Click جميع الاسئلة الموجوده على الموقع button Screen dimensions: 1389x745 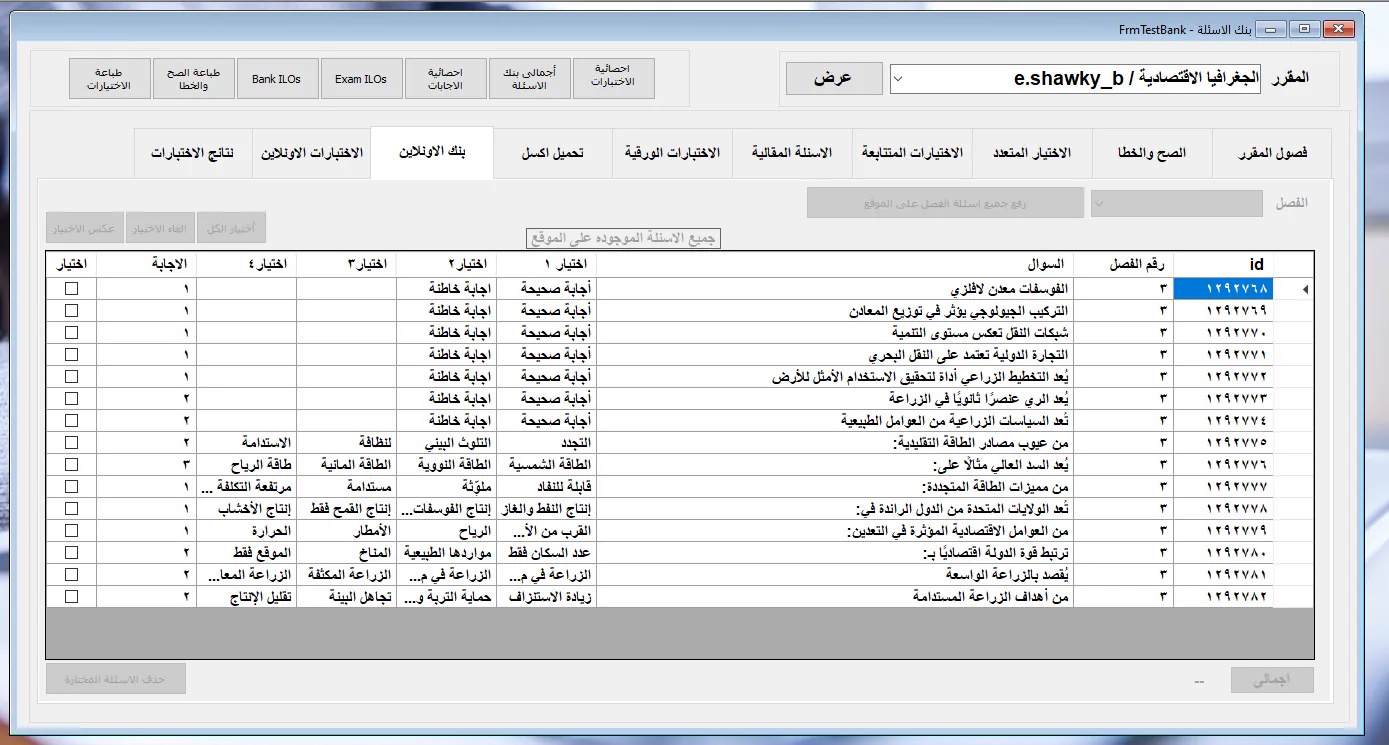(x=623, y=238)
